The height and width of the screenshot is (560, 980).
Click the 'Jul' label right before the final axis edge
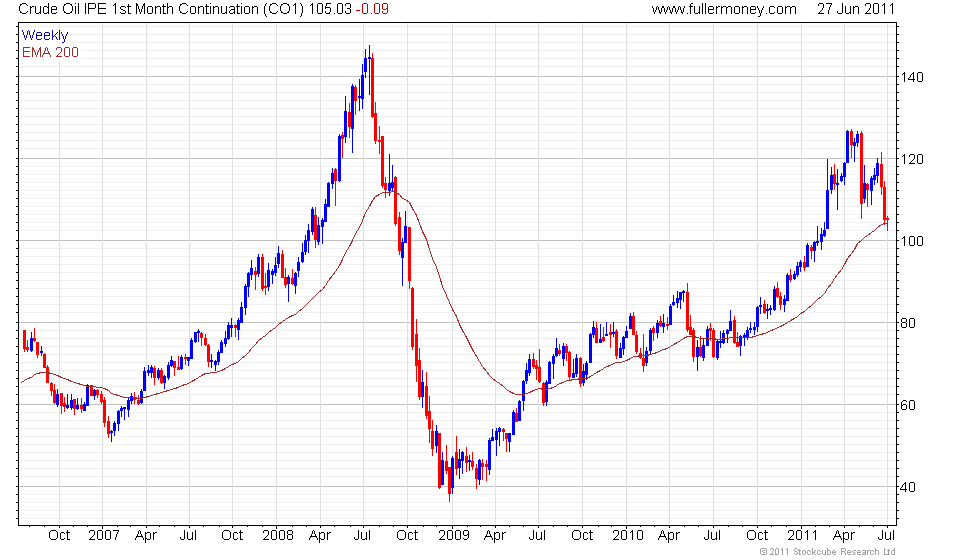(x=886, y=536)
